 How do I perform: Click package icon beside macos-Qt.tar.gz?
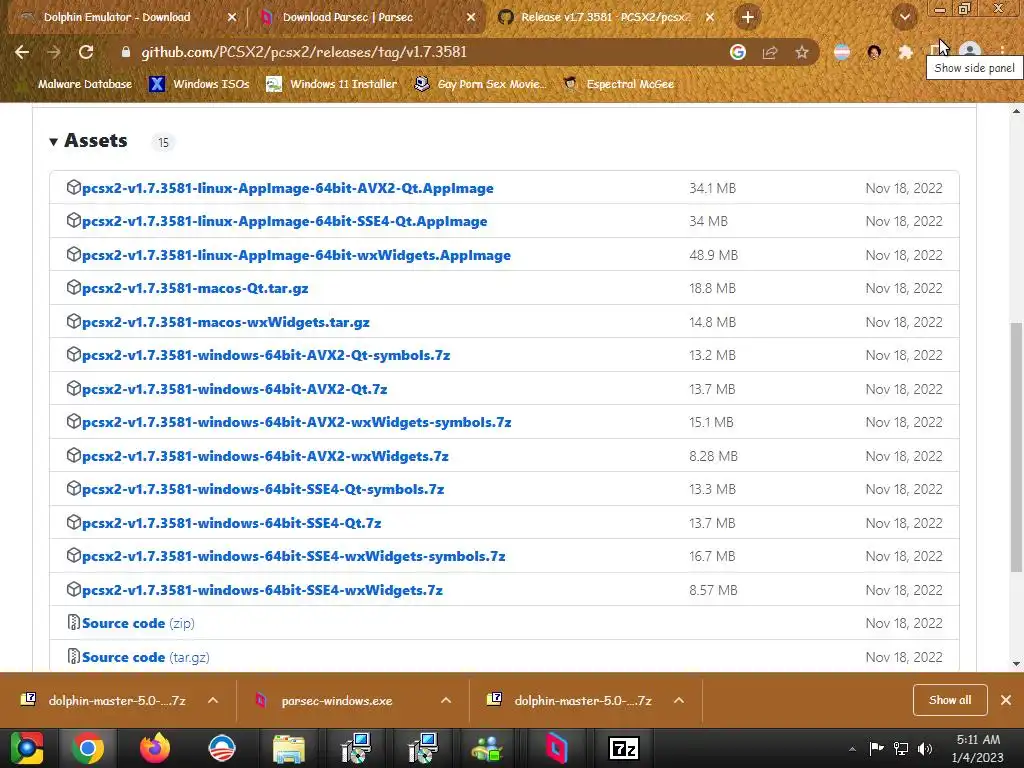click(x=74, y=287)
